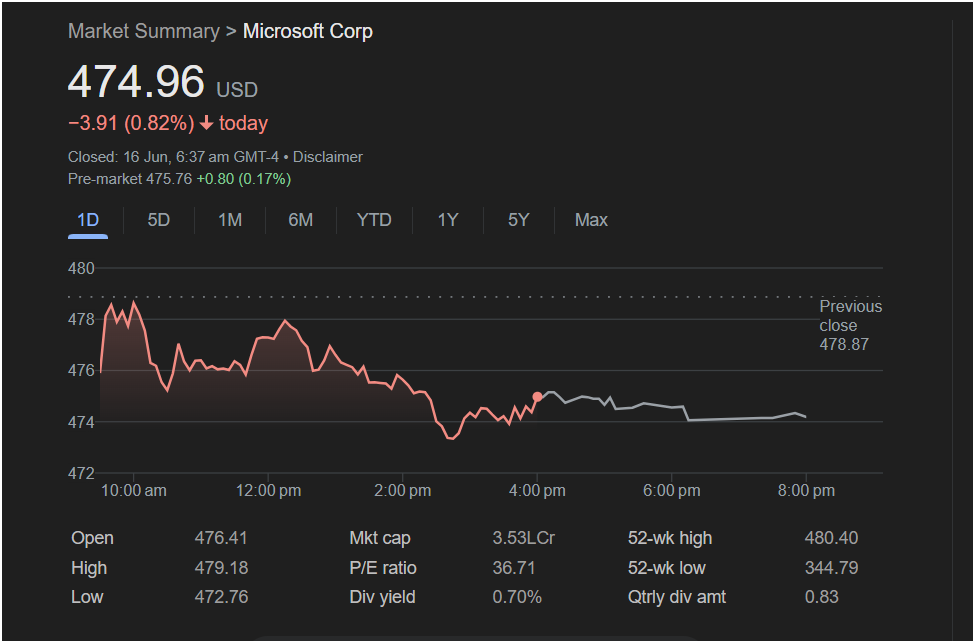
Task: Click the Qtrly div amt value 0.83
Action: point(821,597)
